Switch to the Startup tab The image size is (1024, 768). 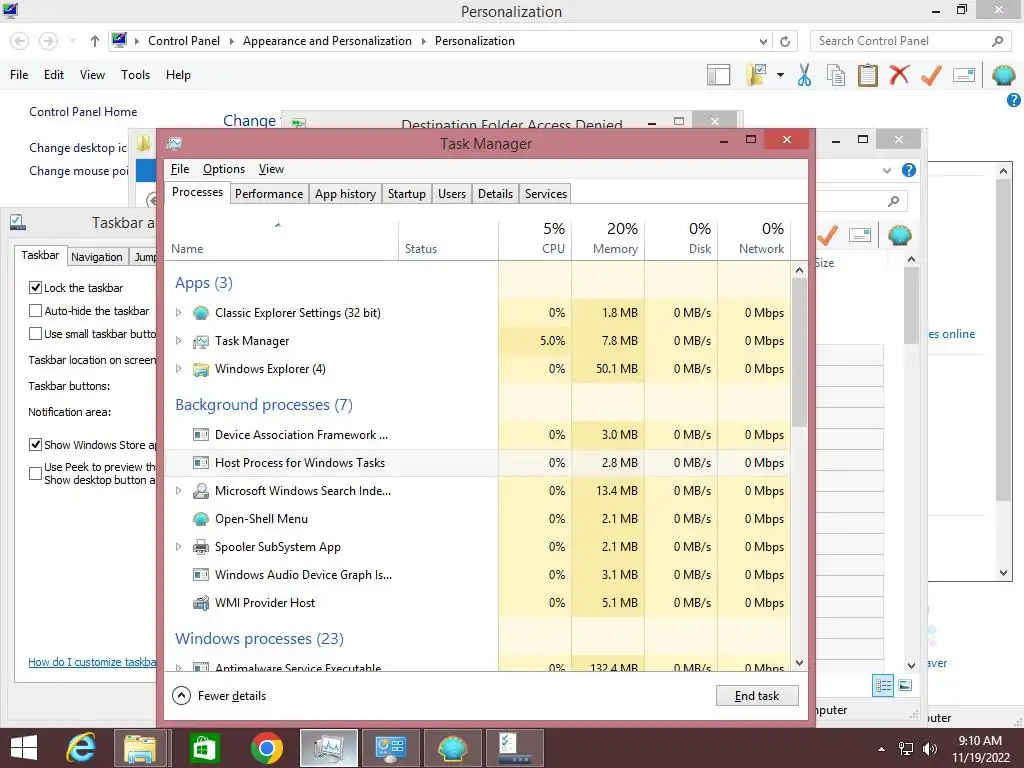(406, 194)
